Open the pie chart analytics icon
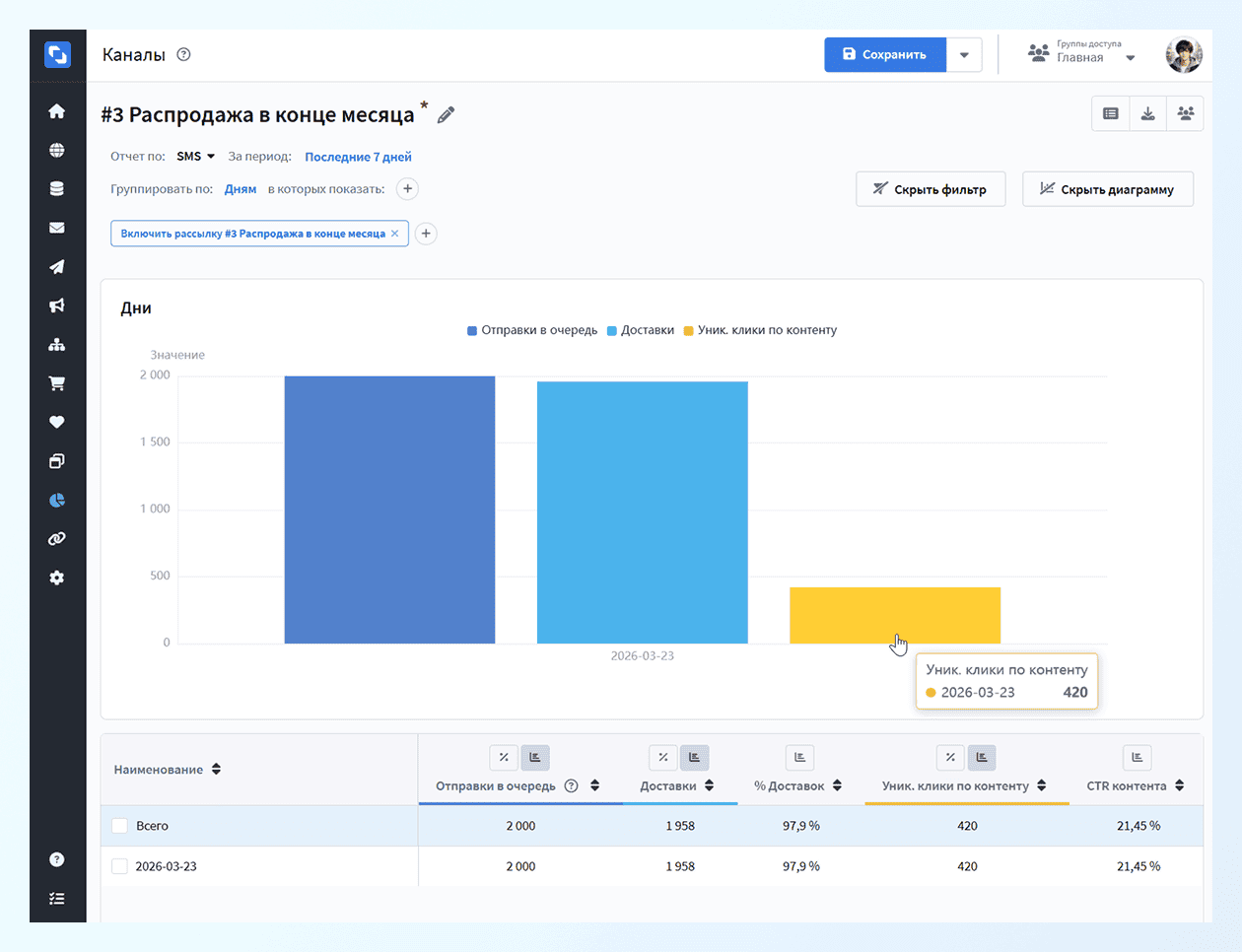This screenshot has height=952, width=1242. (x=57, y=500)
